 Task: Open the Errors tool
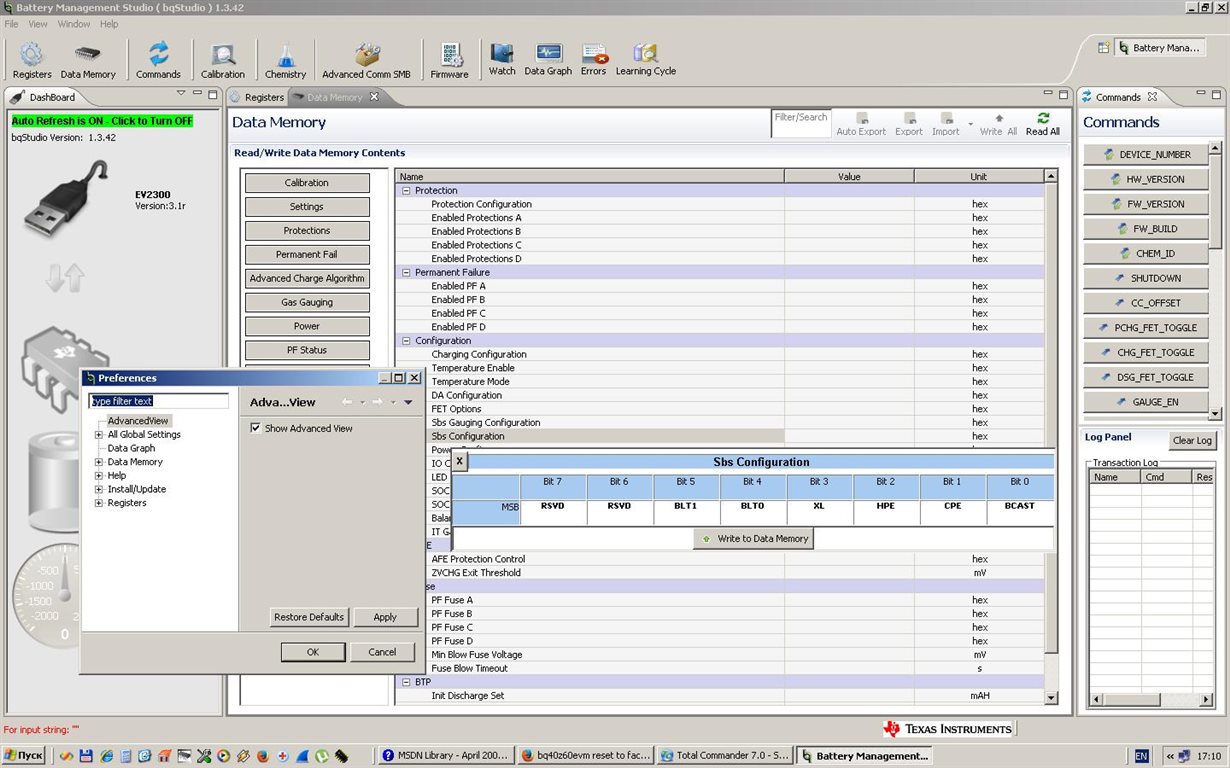pyautogui.click(x=593, y=58)
